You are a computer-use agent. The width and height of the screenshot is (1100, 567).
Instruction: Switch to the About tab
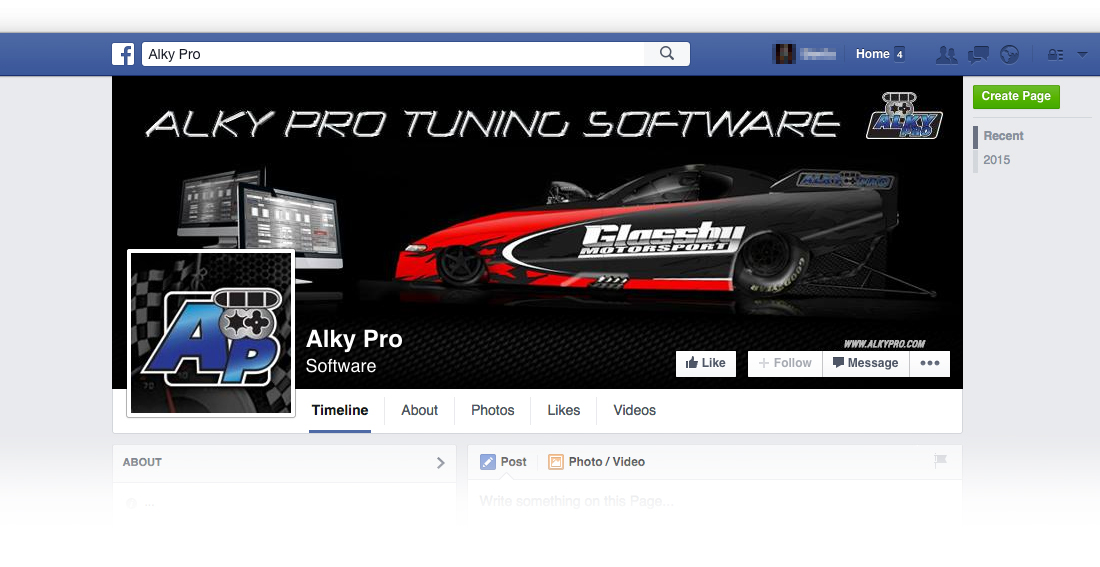(x=420, y=411)
